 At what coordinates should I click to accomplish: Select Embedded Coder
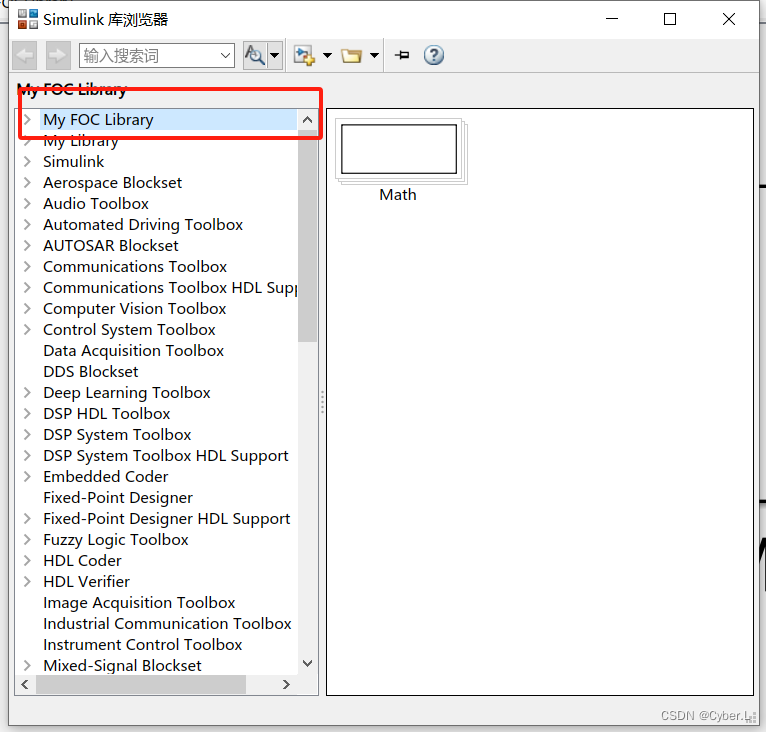point(106,477)
